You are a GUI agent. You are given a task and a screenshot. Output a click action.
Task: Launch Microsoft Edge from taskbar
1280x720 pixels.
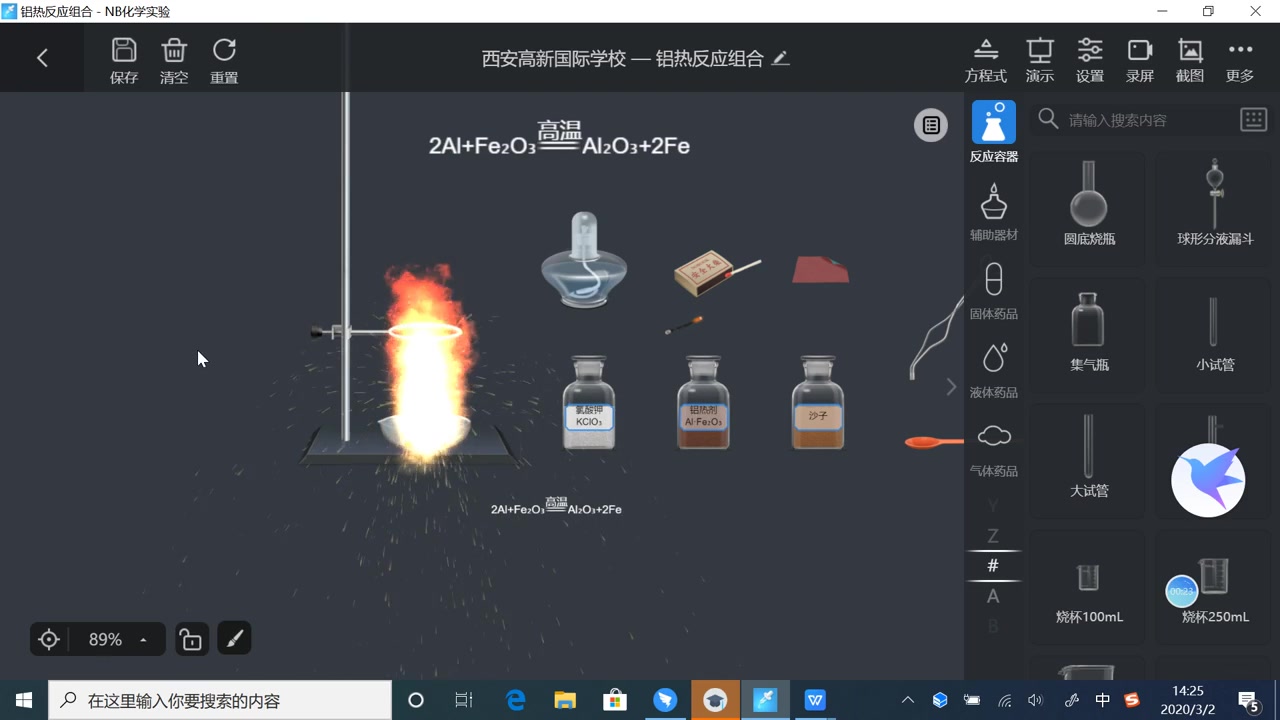[x=516, y=700]
